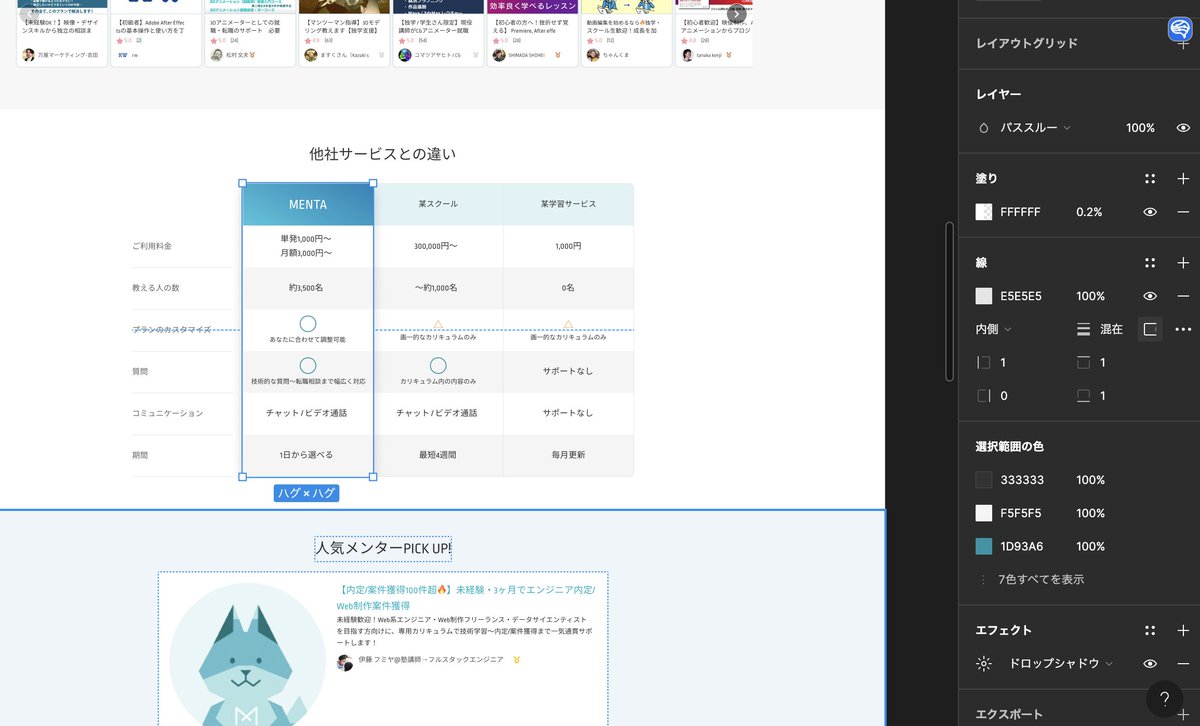Hide the ドロップシャドウ effect
Viewport: 1200px width, 726px height.
point(1149,663)
